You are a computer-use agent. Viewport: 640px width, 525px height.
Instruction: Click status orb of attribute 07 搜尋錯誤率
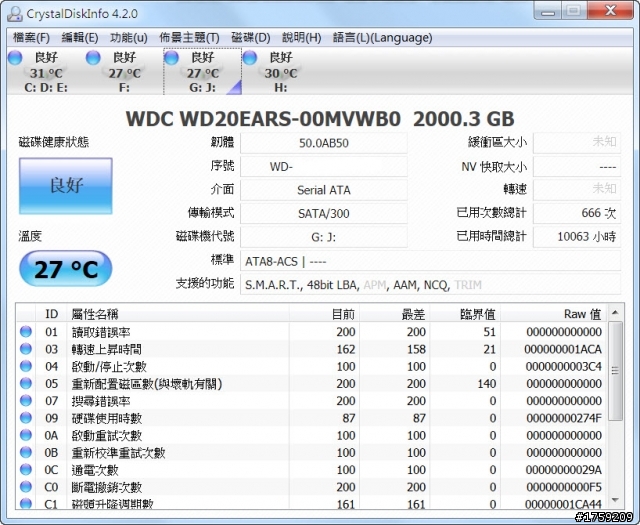(x=26, y=400)
